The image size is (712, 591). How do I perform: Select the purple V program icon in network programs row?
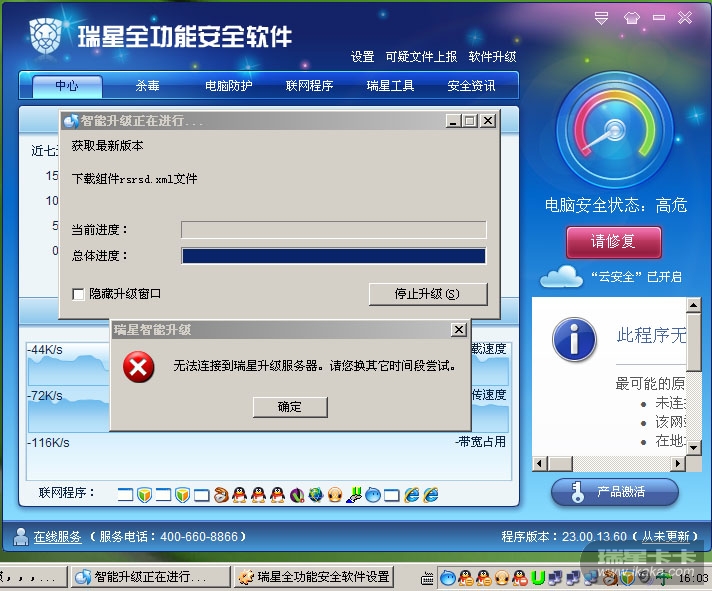point(297,495)
